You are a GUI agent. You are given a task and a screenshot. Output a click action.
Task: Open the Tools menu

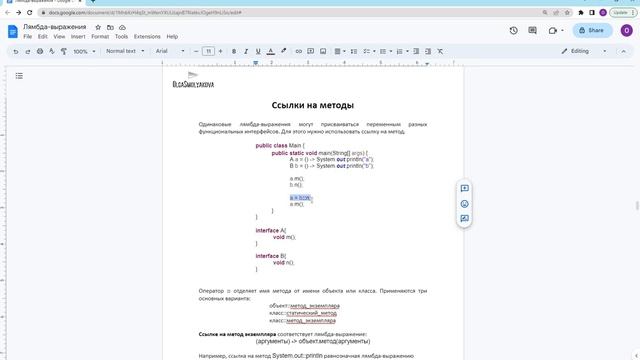pyautogui.click(x=121, y=36)
